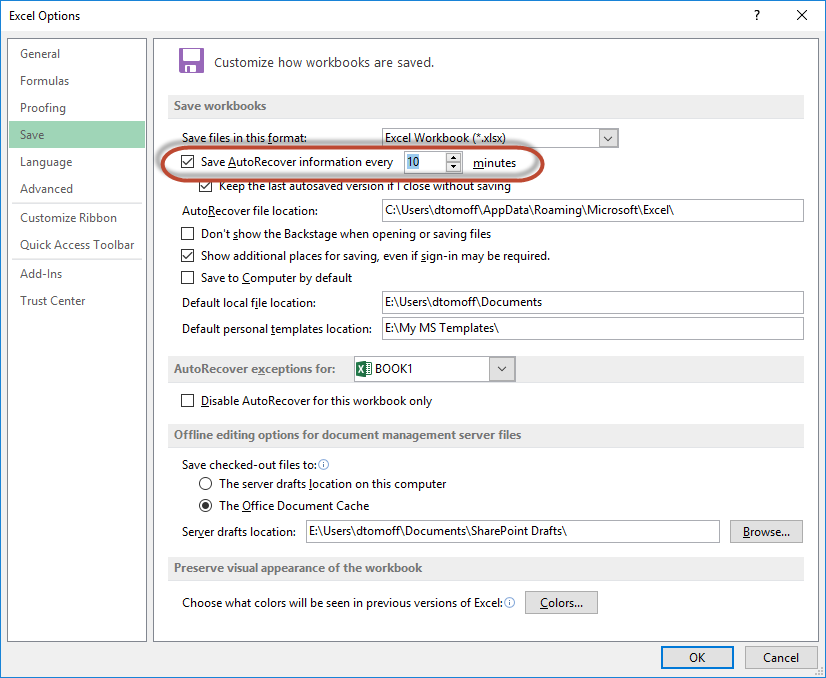Screen dimensions: 826x678
Task: Open the Trust Center section
Action: click(x=52, y=300)
